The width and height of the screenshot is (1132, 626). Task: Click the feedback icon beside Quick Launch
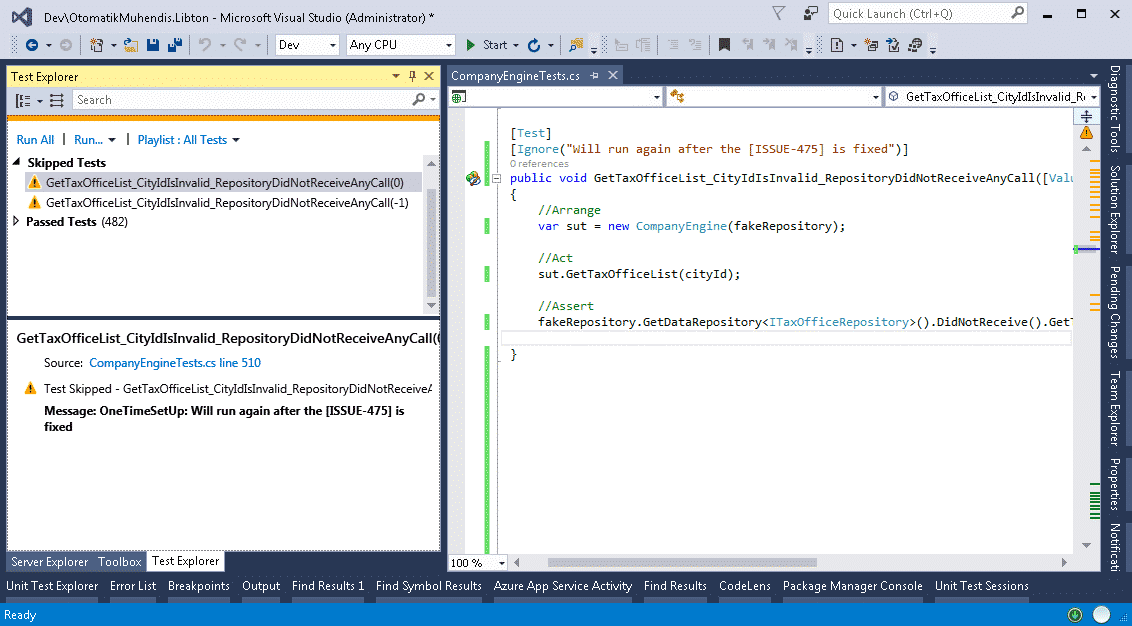pyautogui.click(x=812, y=13)
